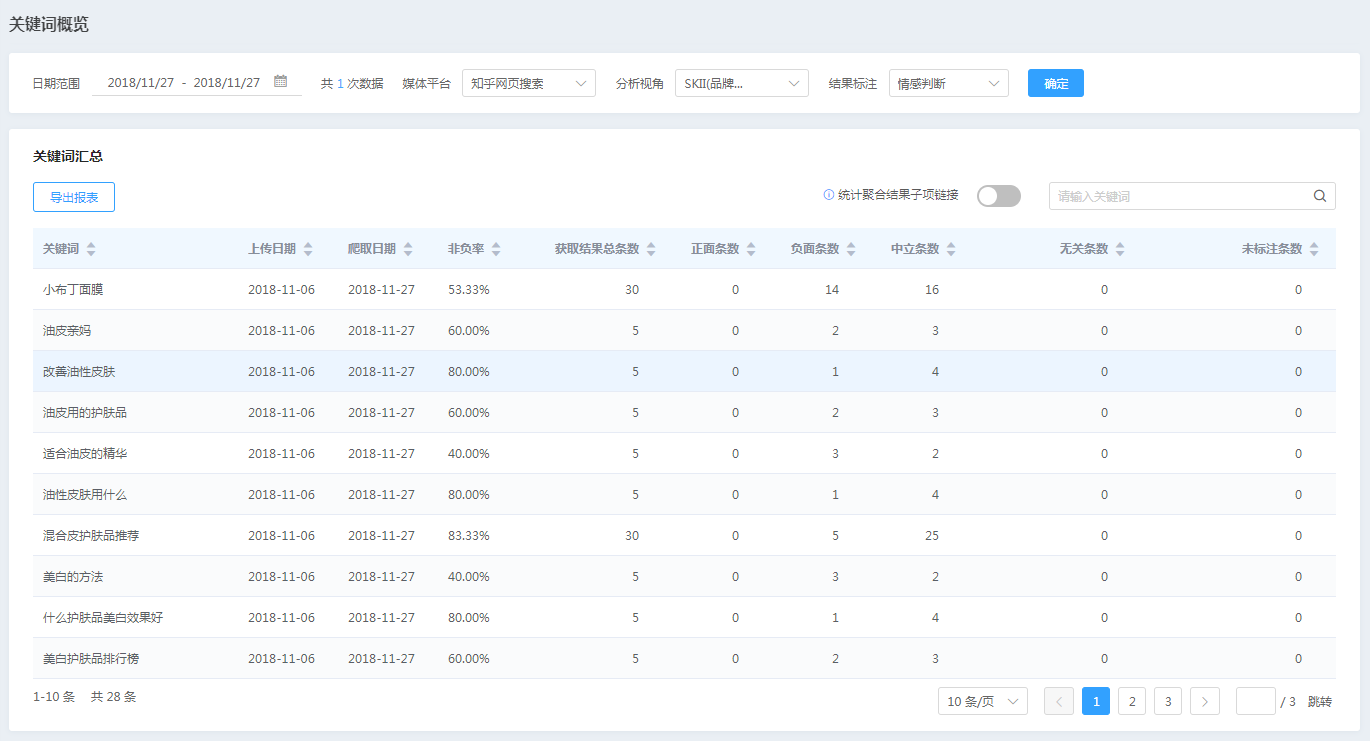Sort by 中立条数 column arrows

(x=951, y=249)
